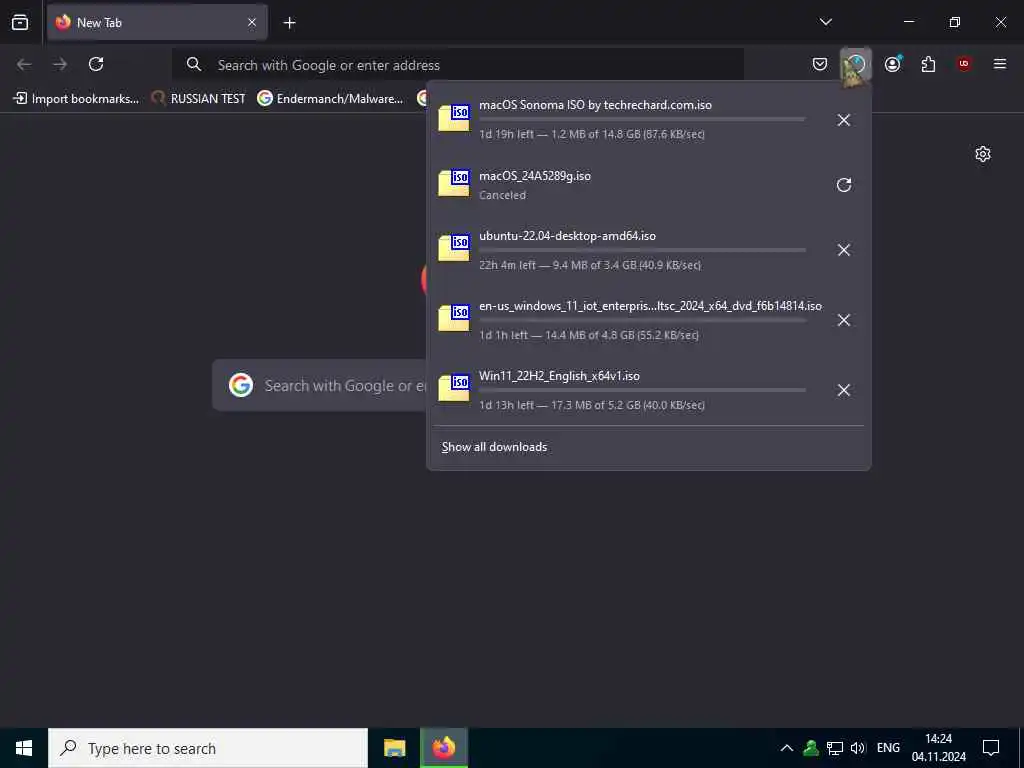
Task: Select the New Tab browser tab
Action: [x=157, y=23]
